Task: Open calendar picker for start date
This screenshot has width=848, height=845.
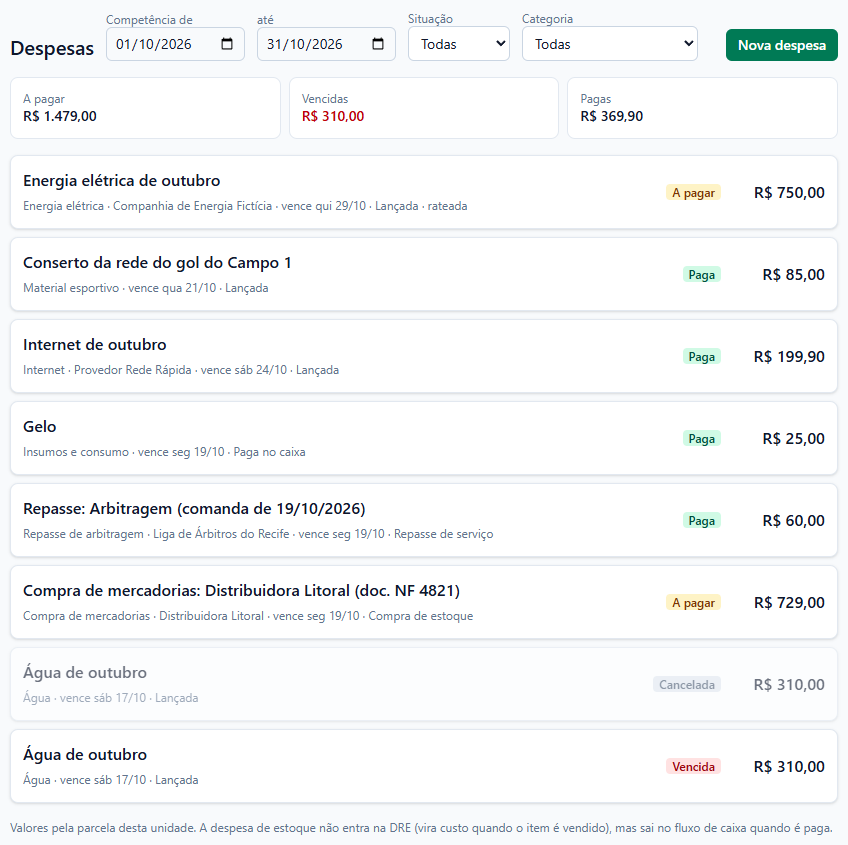Action: point(227,44)
